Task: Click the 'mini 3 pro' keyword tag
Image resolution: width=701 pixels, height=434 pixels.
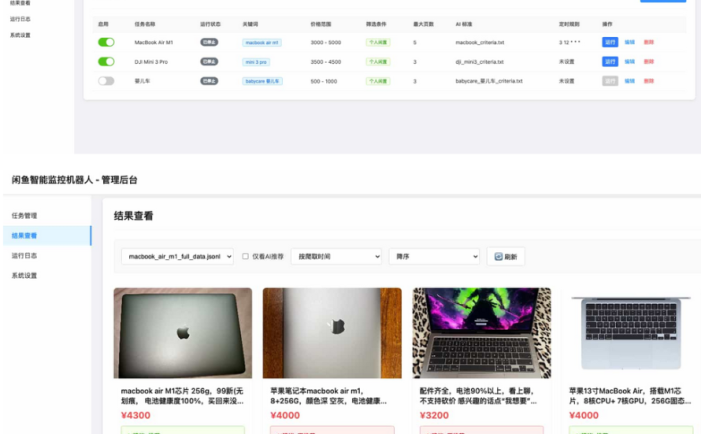Action: [256, 62]
